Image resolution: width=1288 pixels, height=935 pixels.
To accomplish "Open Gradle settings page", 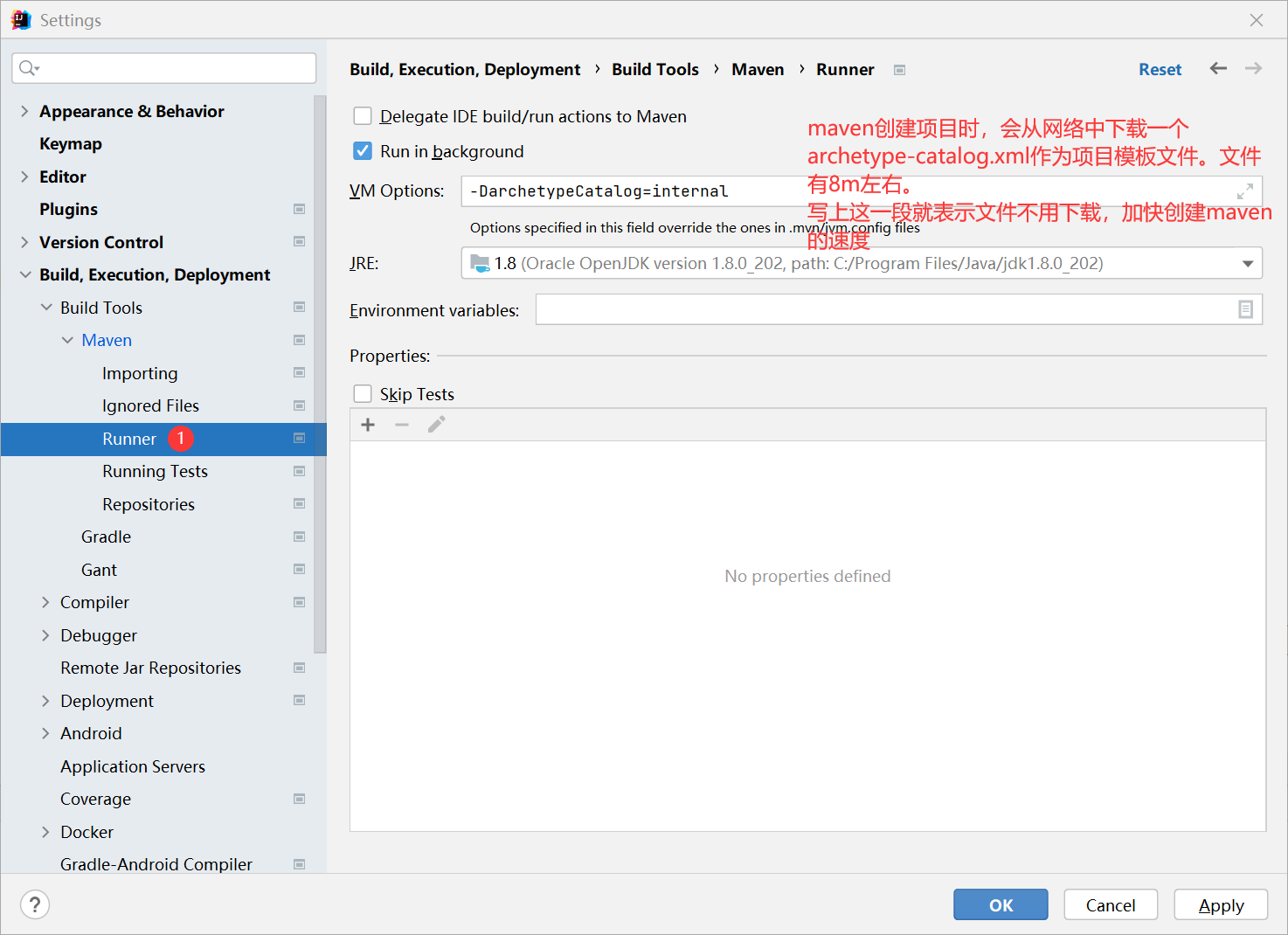I will click(106, 537).
